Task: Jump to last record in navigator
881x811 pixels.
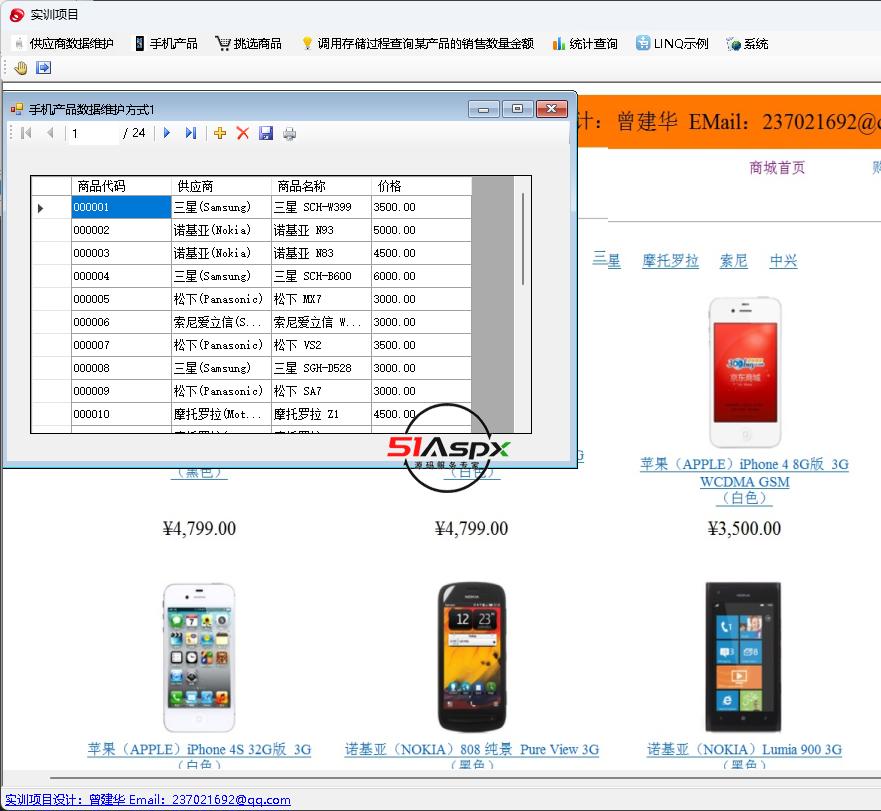Action: (191, 133)
